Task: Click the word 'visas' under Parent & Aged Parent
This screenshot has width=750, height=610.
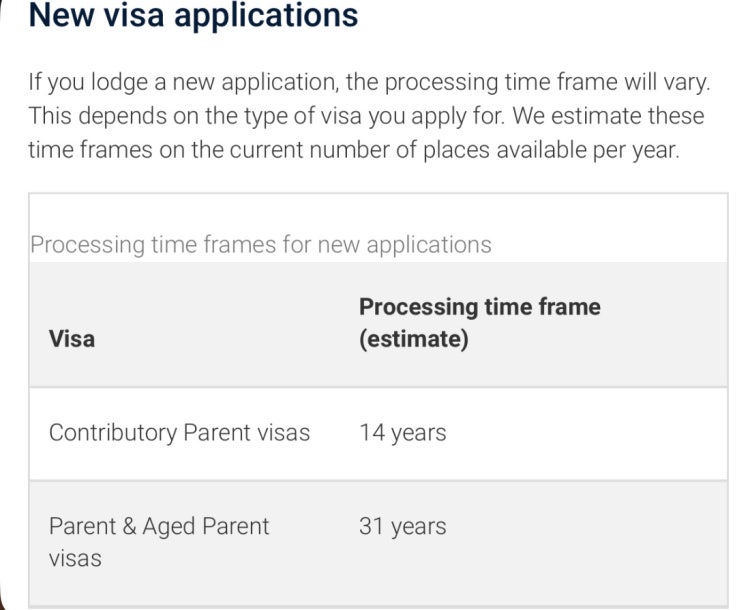Action: point(75,558)
